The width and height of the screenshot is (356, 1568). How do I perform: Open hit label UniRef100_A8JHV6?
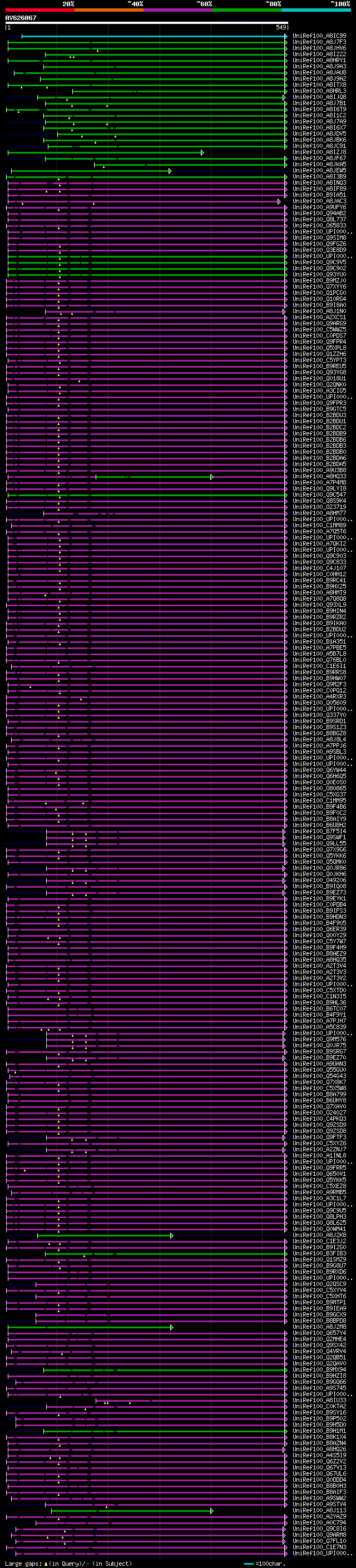click(319, 48)
